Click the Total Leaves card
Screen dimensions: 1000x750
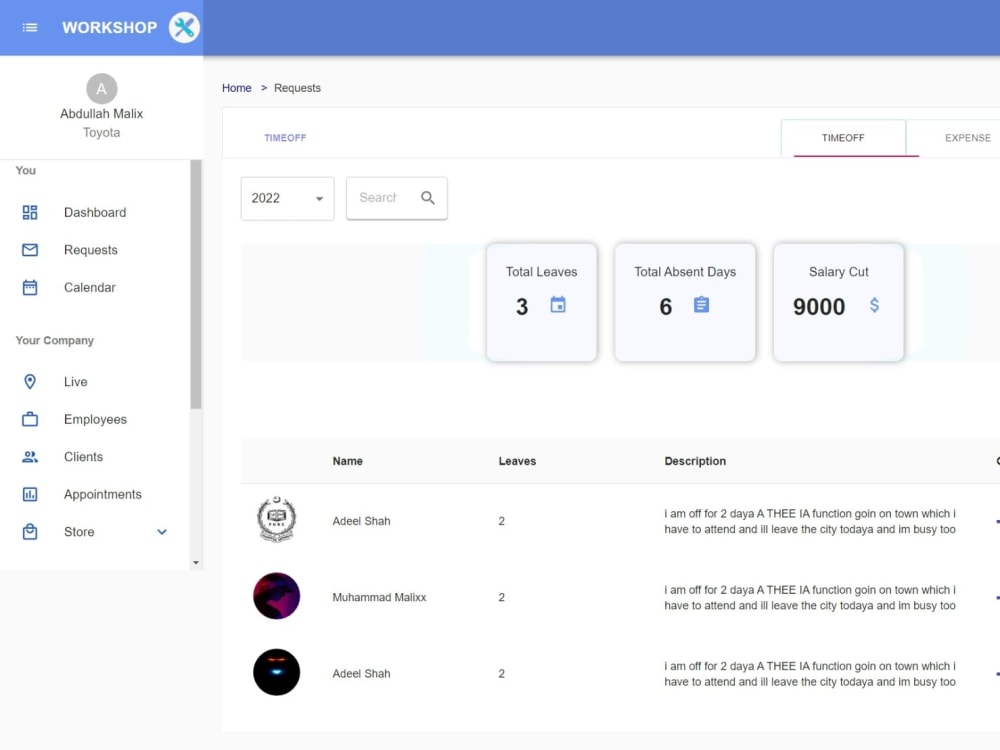pyautogui.click(x=541, y=302)
